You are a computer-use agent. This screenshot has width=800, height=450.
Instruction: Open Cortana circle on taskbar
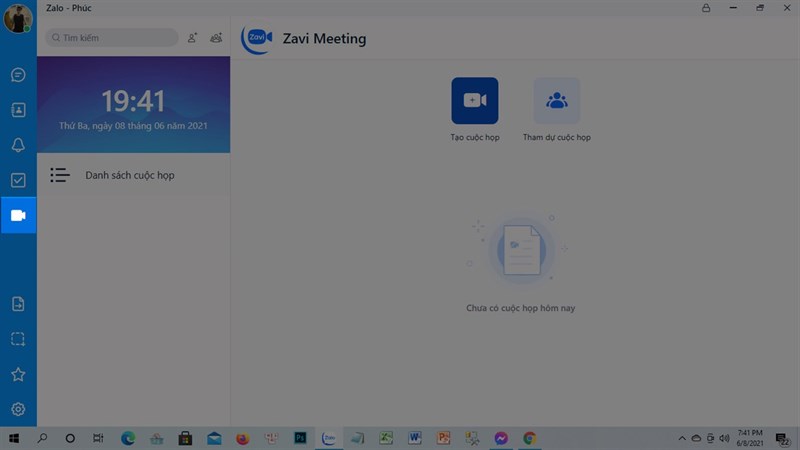point(70,438)
